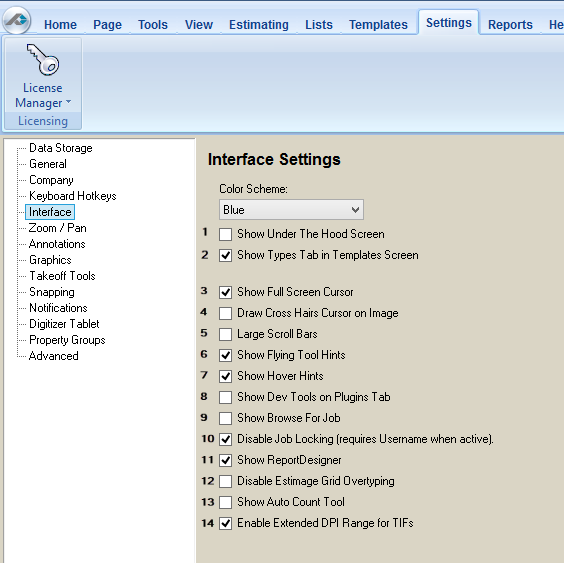This screenshot has width=564, height=563.
Task: Open the General settings tree item
Action: (48, 164)
